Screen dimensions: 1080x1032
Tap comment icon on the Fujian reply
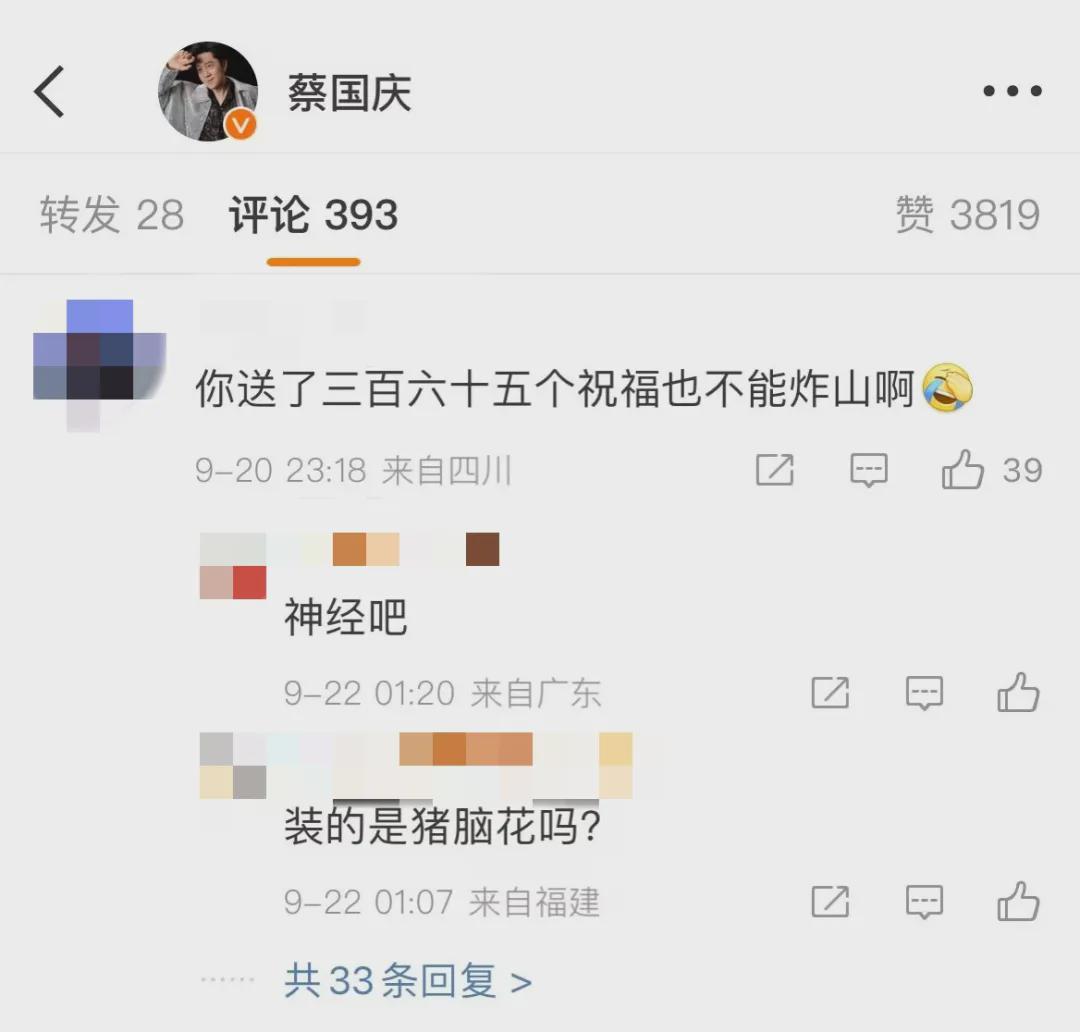click(924, 902)
